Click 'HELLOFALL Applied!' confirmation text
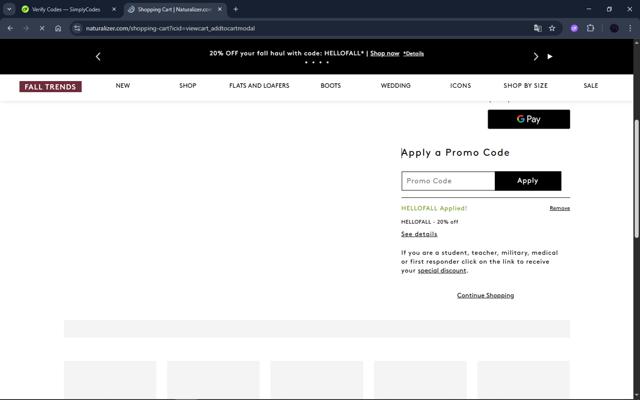 pyautogui.click(x=434, y=208)
